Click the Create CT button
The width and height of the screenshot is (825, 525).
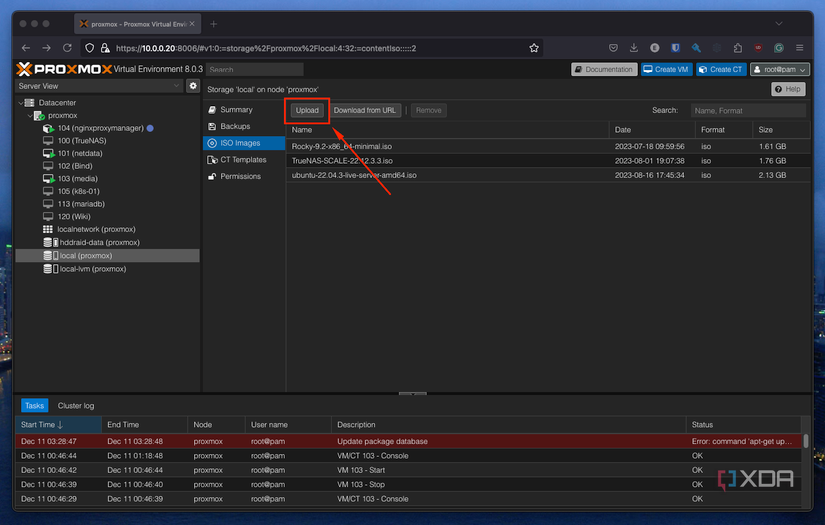point(721,69)
